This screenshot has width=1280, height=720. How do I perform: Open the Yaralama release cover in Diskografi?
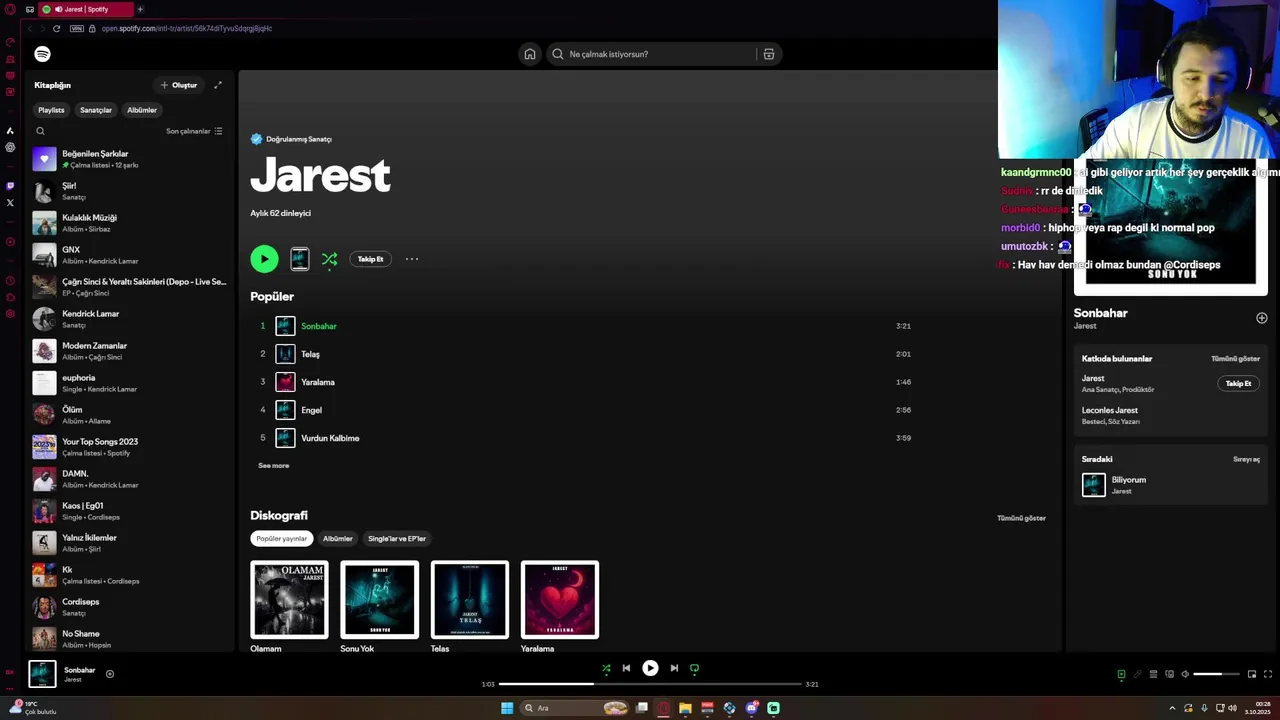tap(560, 600)
